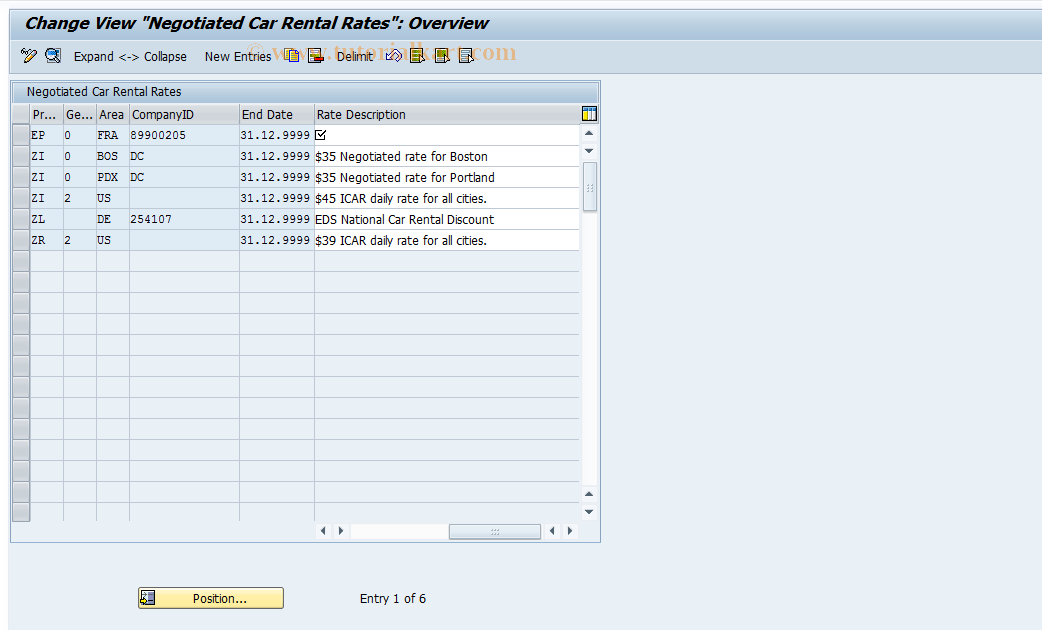1042x630 pixels.
Task: Click Expand <-> Collapse button
Action: click(130, 56)
